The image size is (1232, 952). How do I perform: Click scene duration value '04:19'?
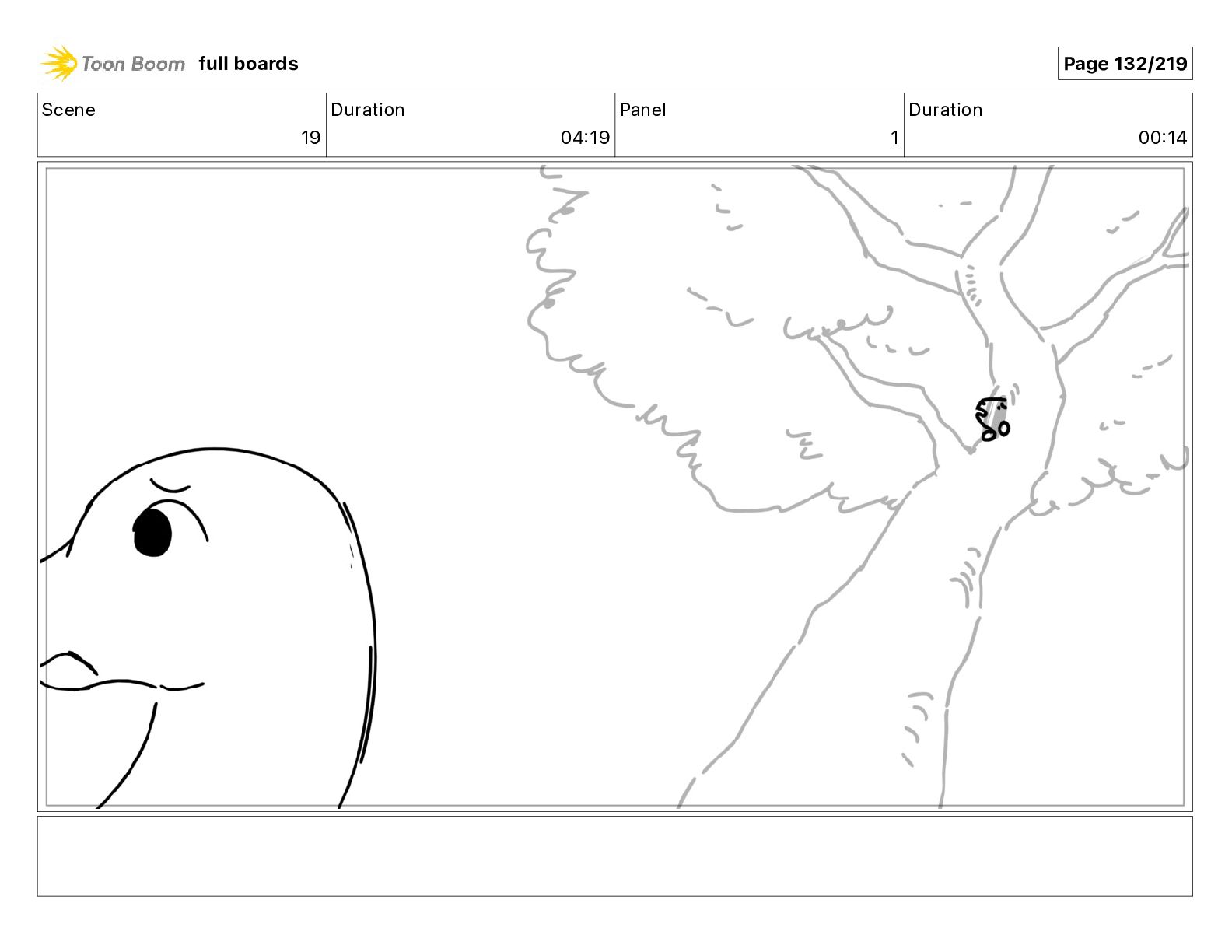pos(585,138)
